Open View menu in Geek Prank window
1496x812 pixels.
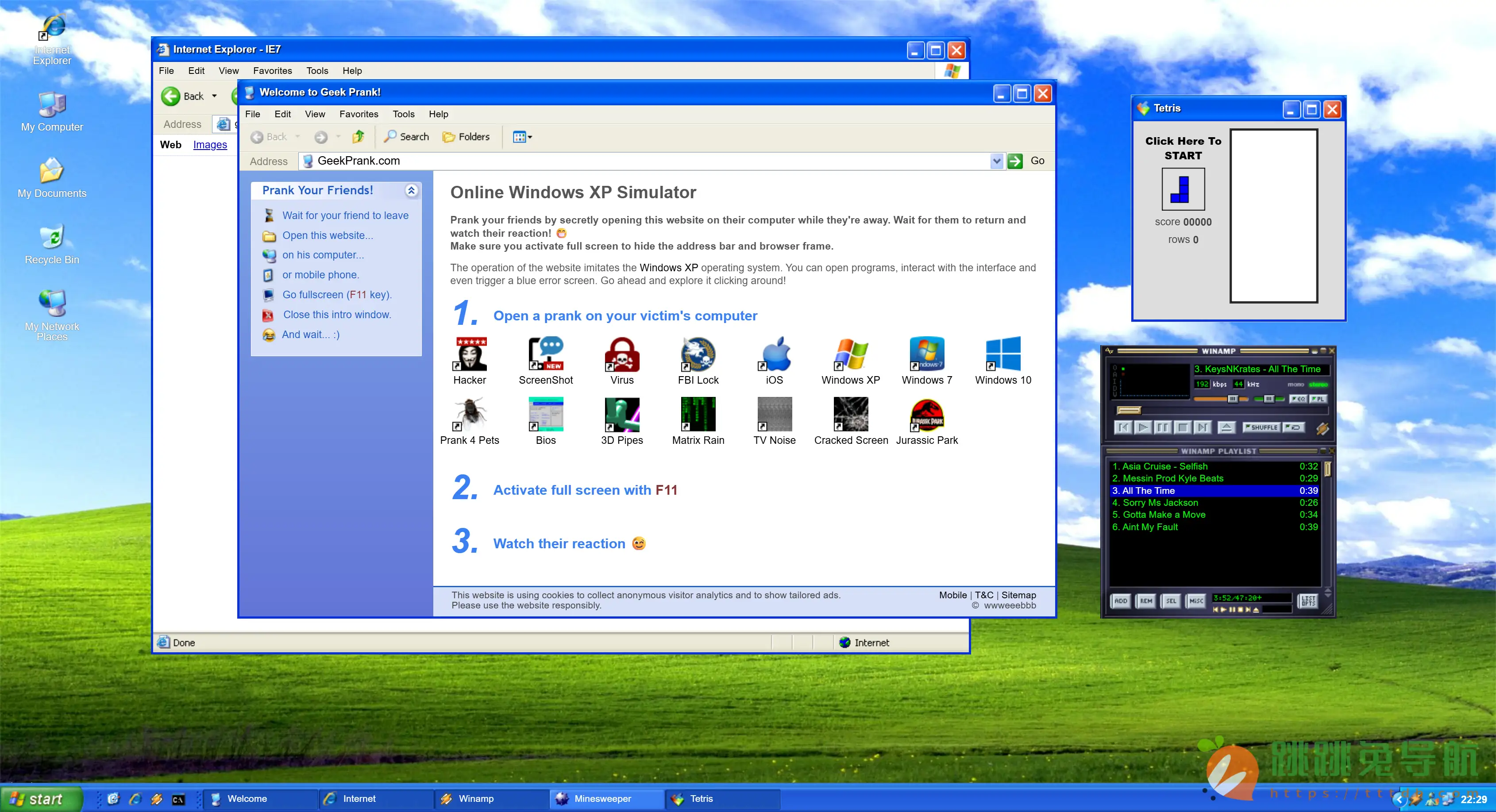pyautogui.click(x=315, y=114)
